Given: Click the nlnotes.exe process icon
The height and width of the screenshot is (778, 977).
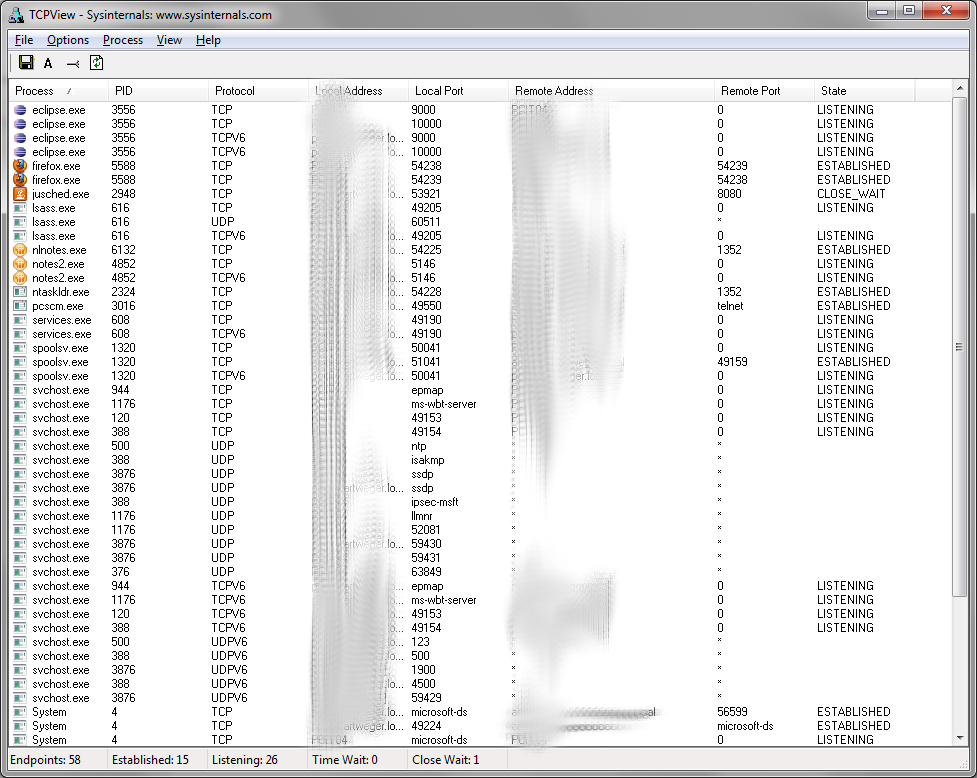Looking at the screenshot, I should [x=20, y=250].
